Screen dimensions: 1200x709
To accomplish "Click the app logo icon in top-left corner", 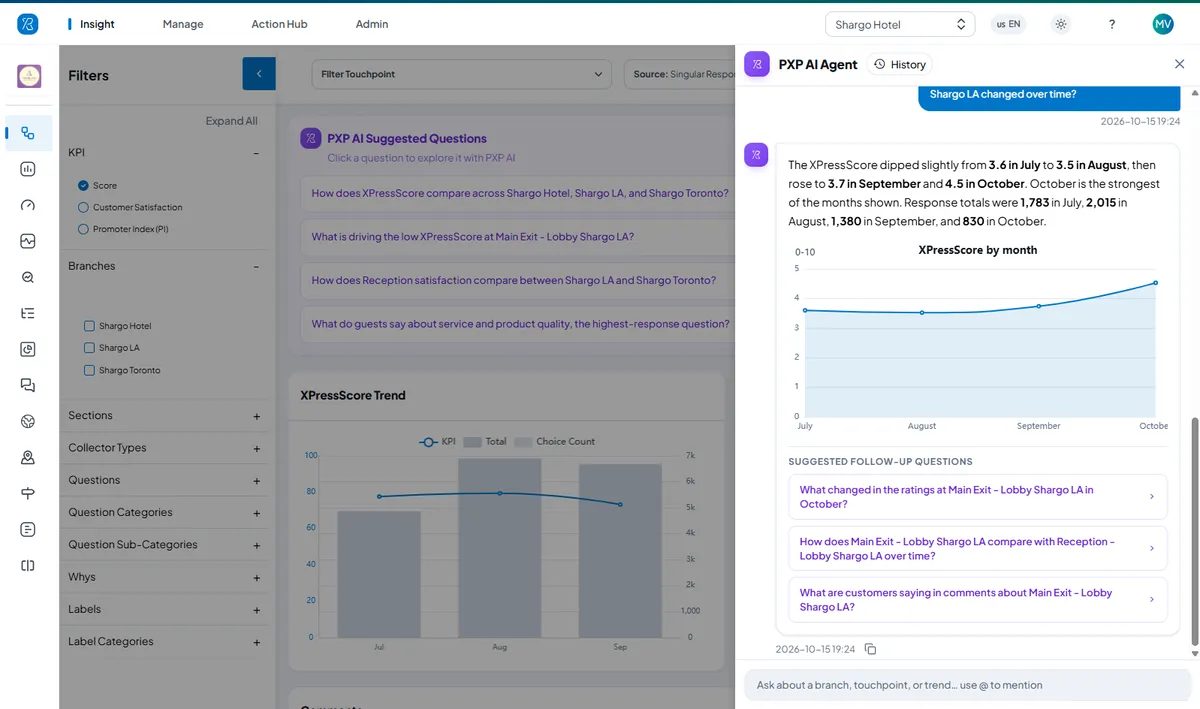I will pyautogui.click(x=28, y=23).
